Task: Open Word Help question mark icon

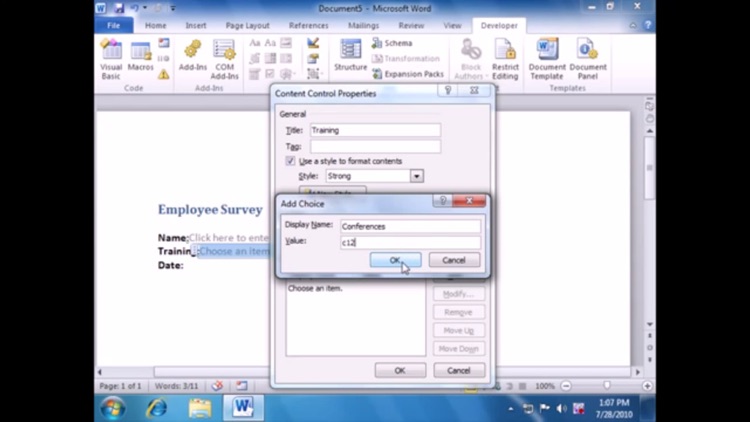Action: click(x=648, y=25)
